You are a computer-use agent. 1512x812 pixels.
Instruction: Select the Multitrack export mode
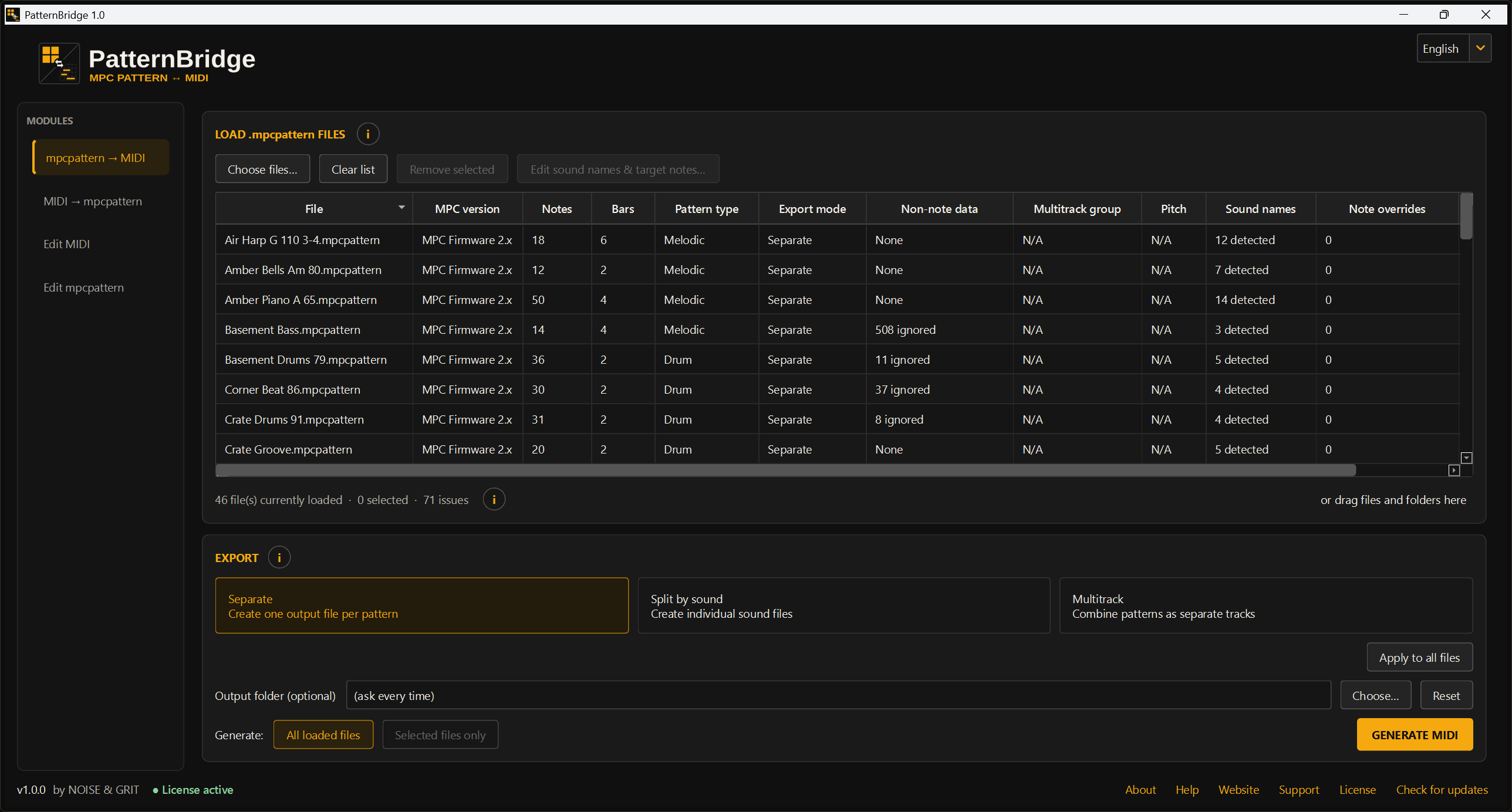tap(1266, 605)
